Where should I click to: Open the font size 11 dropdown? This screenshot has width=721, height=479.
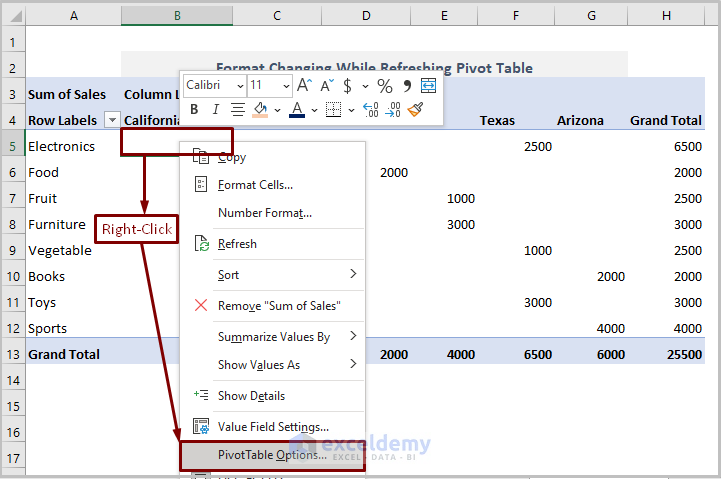[x=286, y=86]
